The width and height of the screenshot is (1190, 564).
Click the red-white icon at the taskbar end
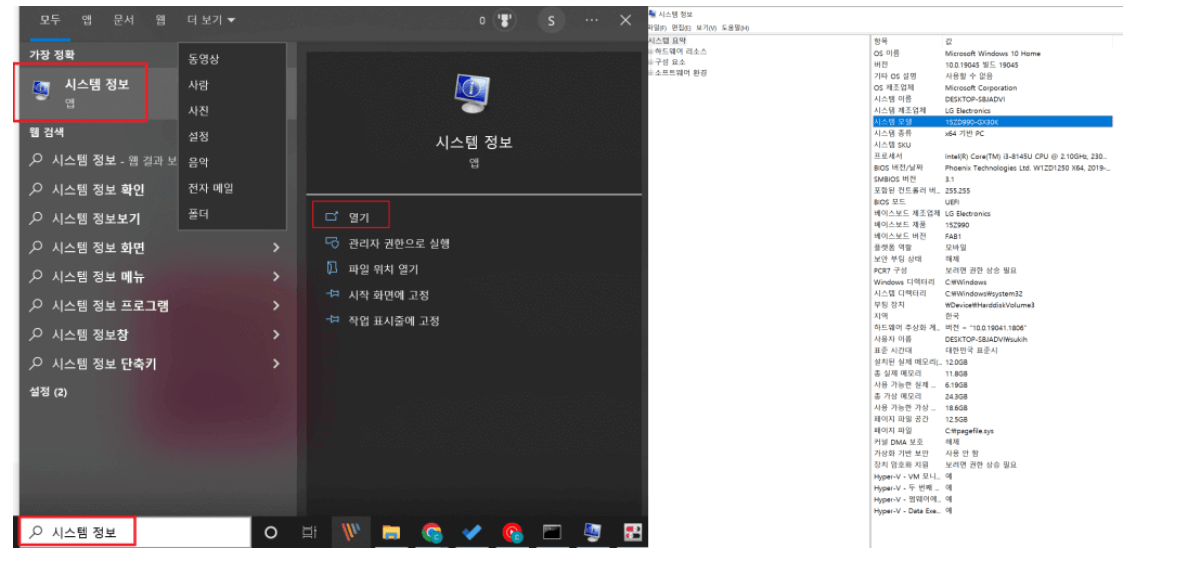pyautogui.click(x=633, y=533)
